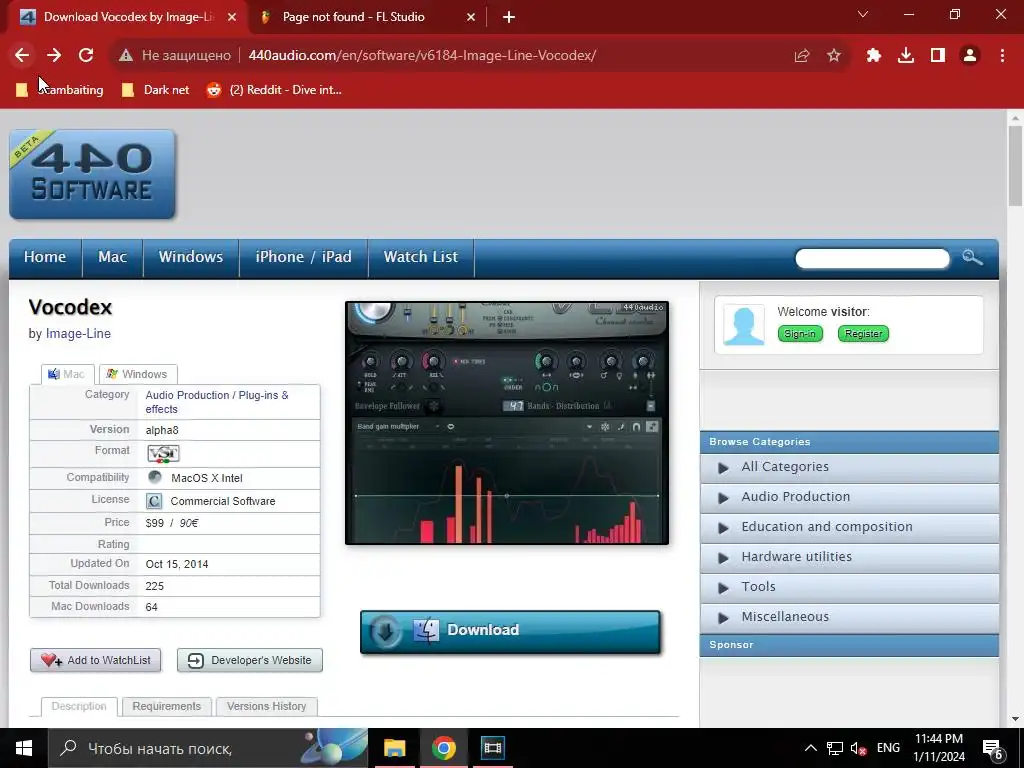1024x768 pixels.
Task: Click the tab search chevron
Action: pos(863,14)
